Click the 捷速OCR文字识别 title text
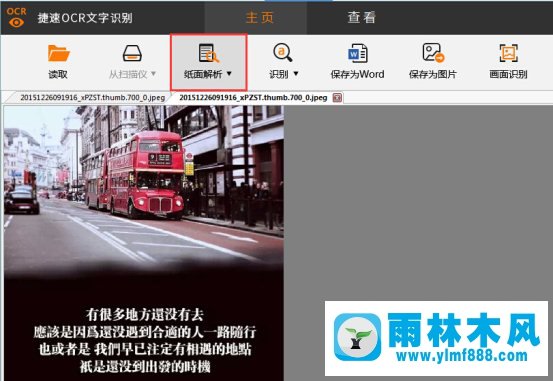The width and height of the screenshot is (553, 381). click(x=85, y=18)
